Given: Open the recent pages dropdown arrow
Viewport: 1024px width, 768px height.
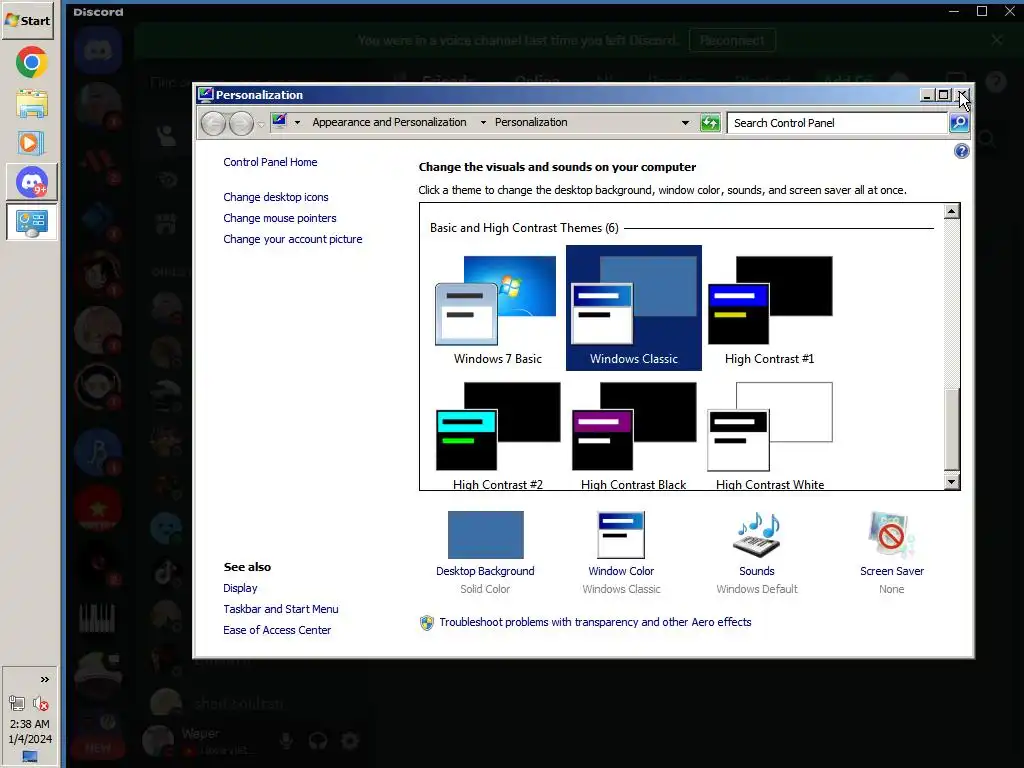Looking at the screenshot, I should coord(261,123).
